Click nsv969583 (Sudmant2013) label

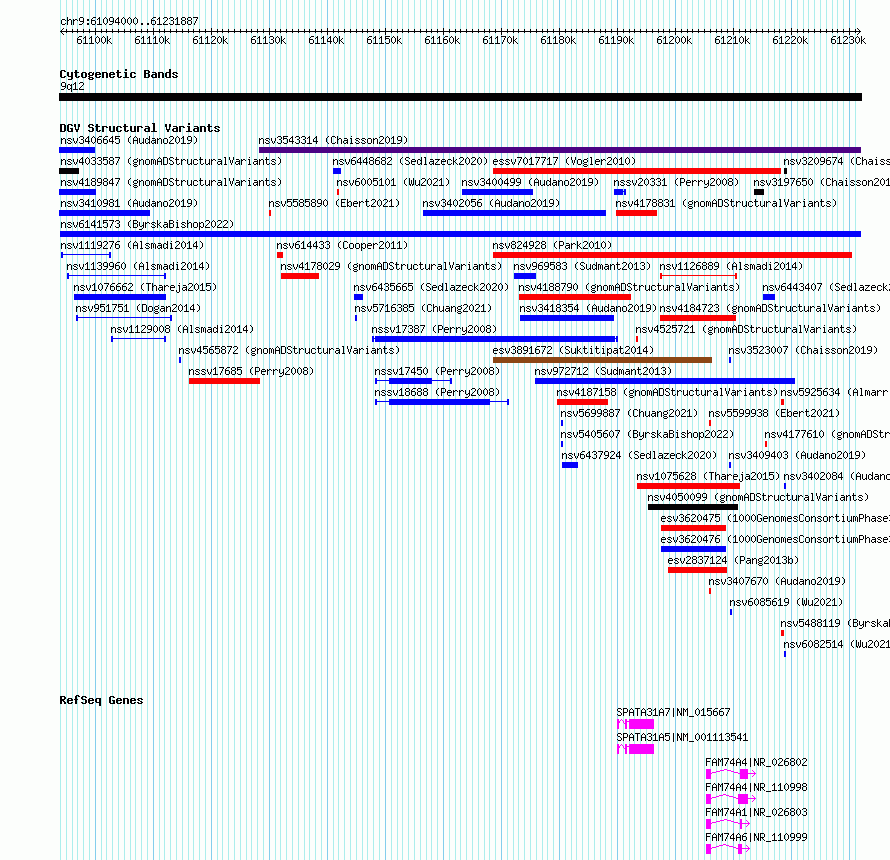[x=582, y=266]
